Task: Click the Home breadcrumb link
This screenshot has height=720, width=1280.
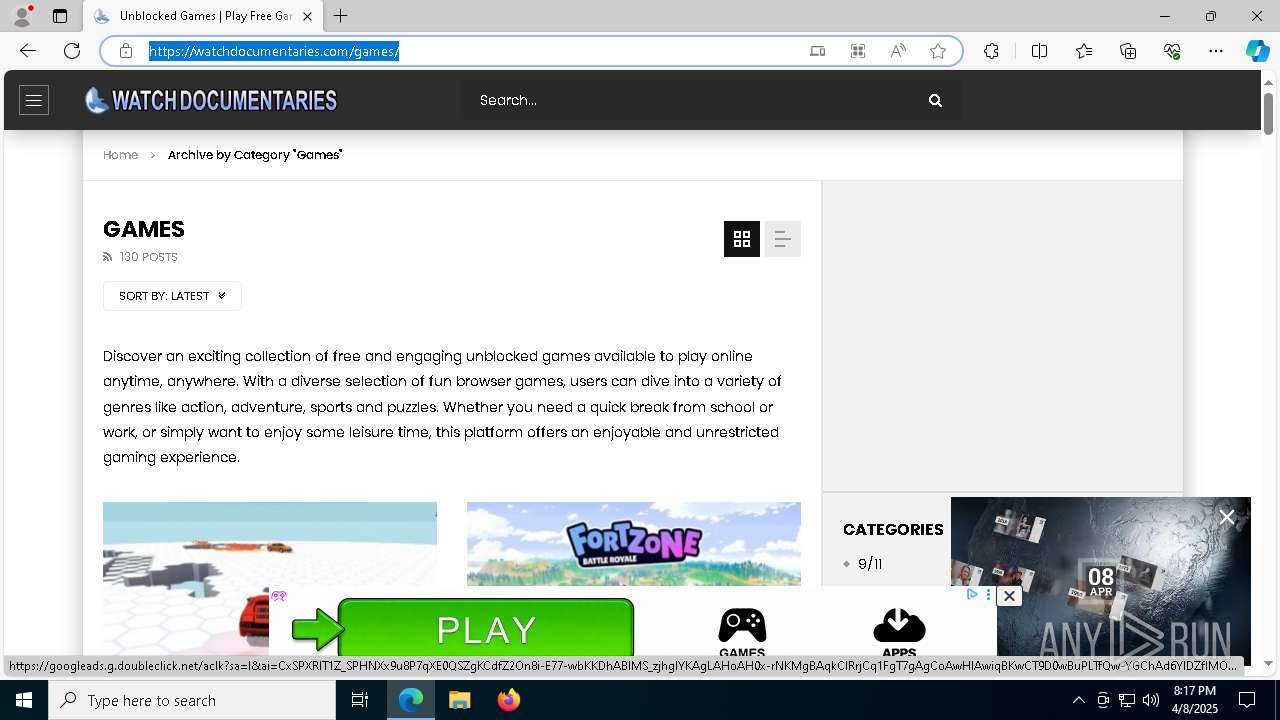Action: click(x=120, y=155)
